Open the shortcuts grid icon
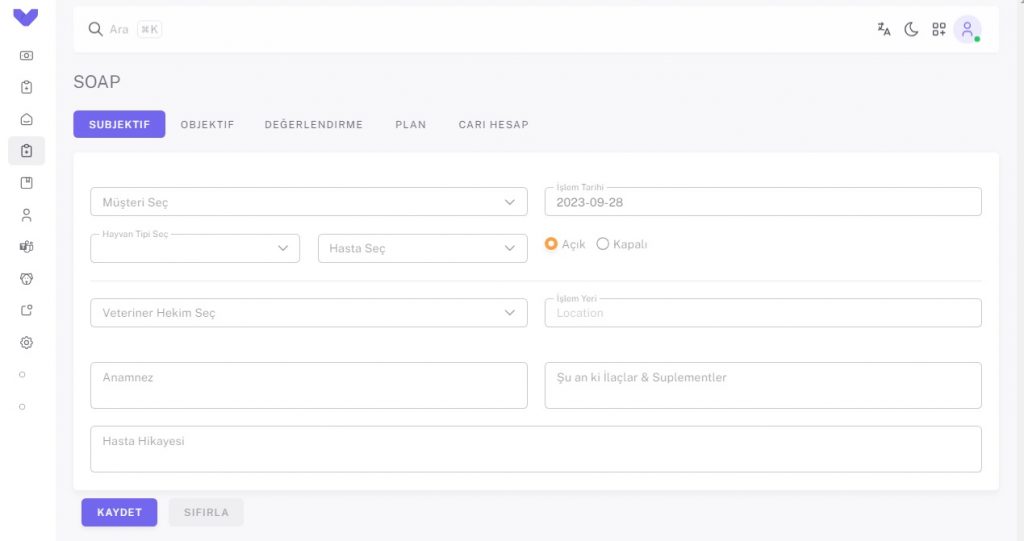Viewport: 1024px width, 541px height. (938, 29)
